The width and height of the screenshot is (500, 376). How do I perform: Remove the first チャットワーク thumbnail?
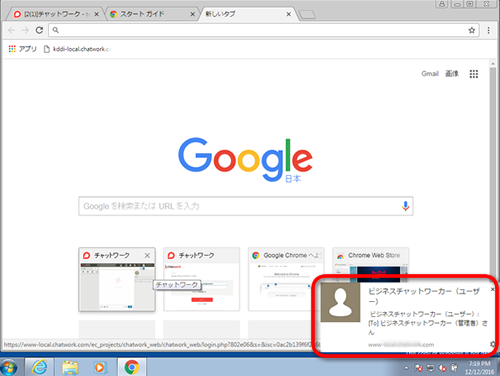[x=147, y=256]
